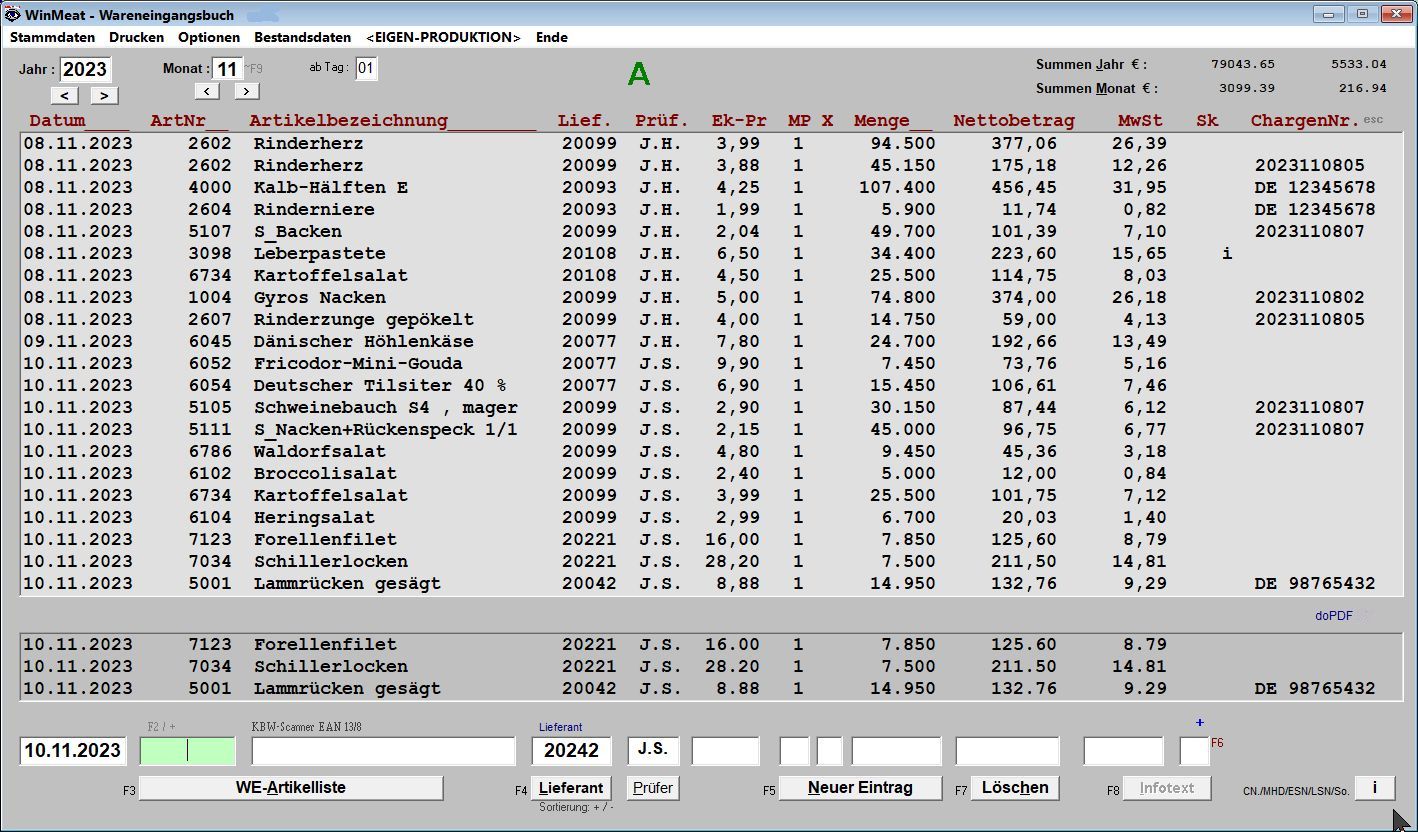Open the Stammdaten menu
This screenshot has height=832, width=1418.
52,37
